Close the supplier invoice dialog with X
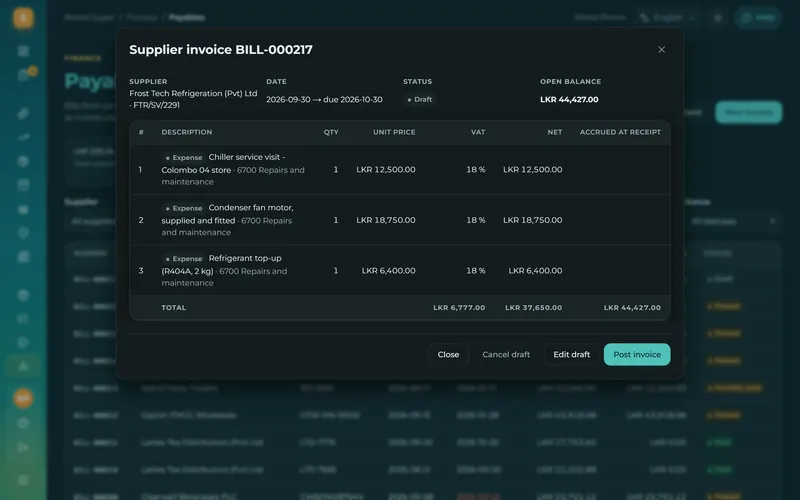 click(x=661, y=49)
